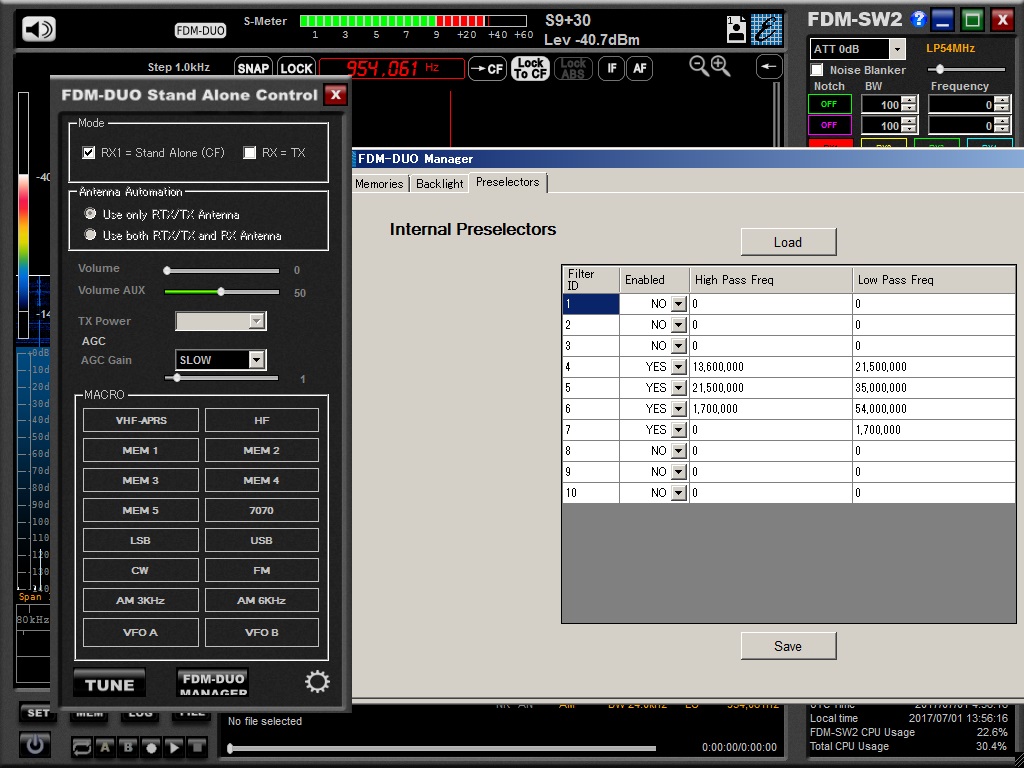Set loop marker B
1024x768 pixels.
coord(128,746)
